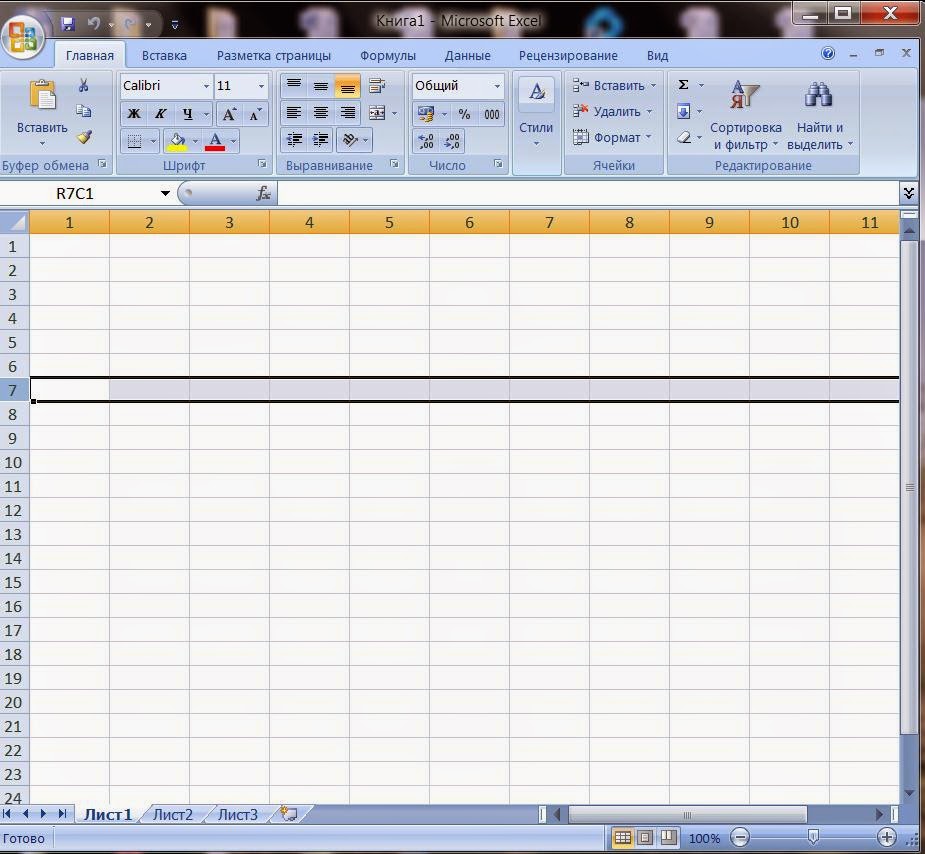Click the zoom slider handle
The image size is (925, 854).
point(813,836)
